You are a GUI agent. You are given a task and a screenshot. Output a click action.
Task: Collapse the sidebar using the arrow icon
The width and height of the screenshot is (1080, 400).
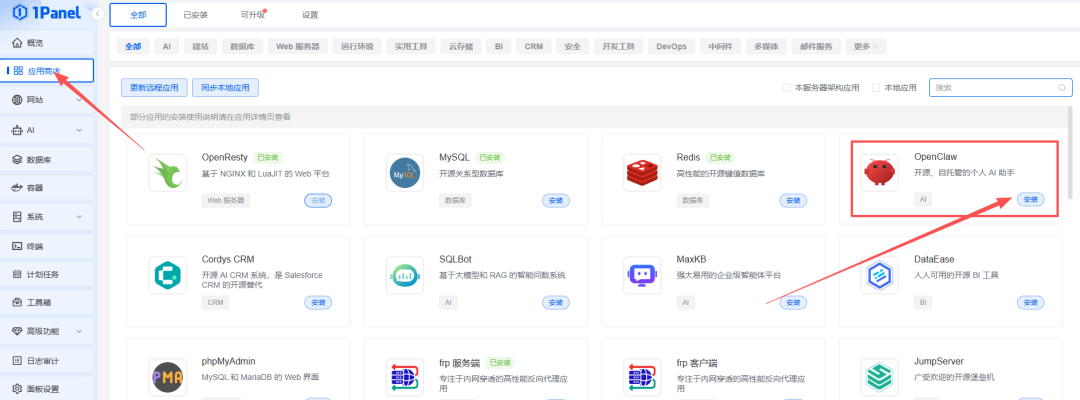[x=95, y=15]
